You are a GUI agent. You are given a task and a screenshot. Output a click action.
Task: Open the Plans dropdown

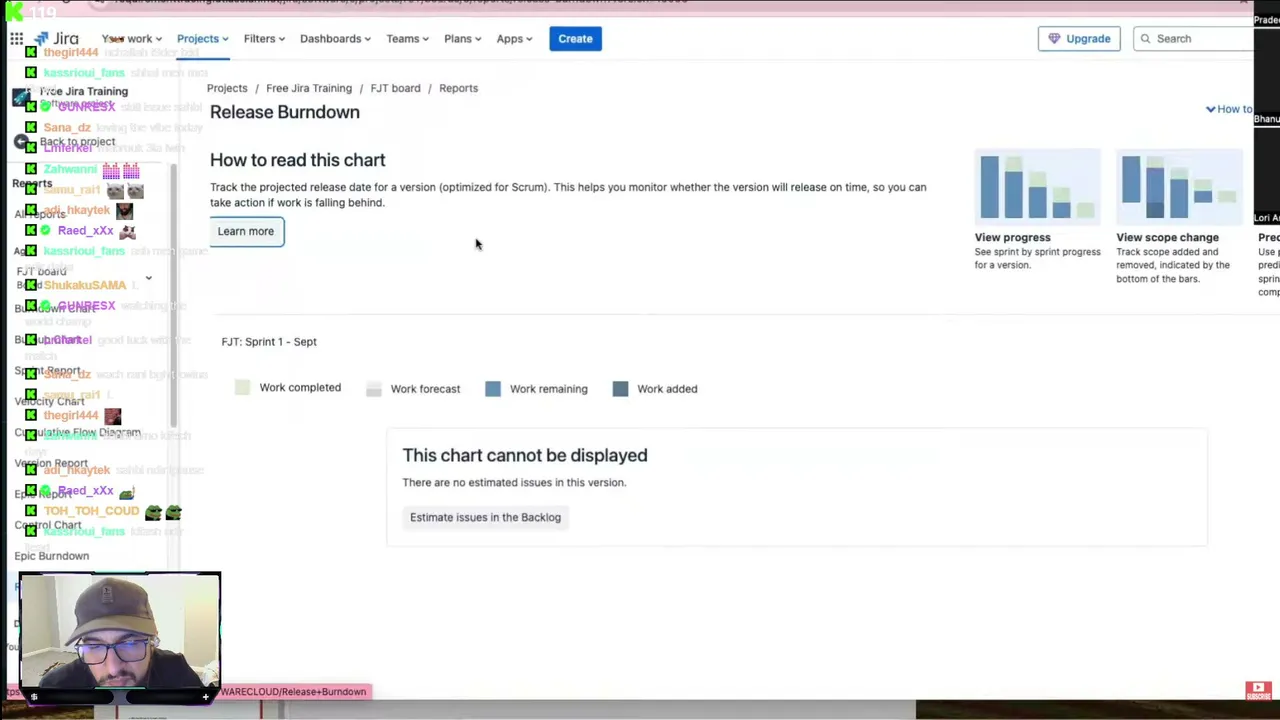pos(463,39)
